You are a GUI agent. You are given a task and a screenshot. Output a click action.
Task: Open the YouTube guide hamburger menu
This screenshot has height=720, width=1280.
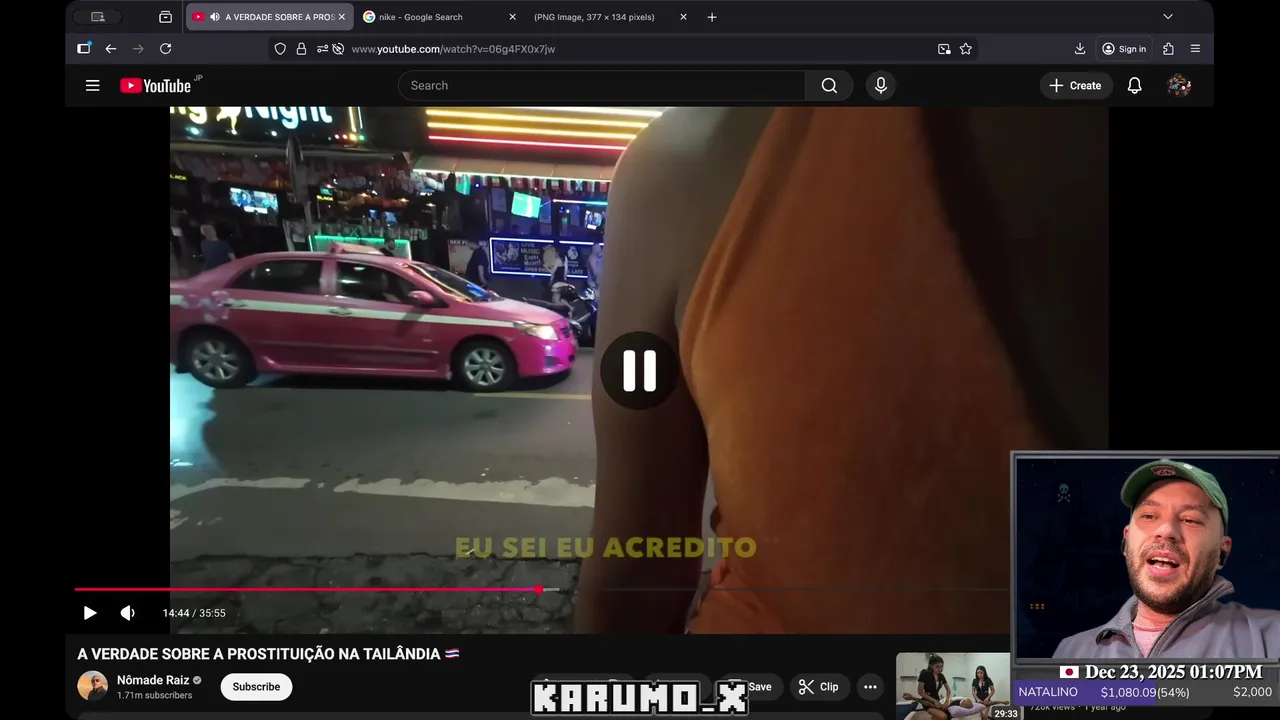pos(93,86)
